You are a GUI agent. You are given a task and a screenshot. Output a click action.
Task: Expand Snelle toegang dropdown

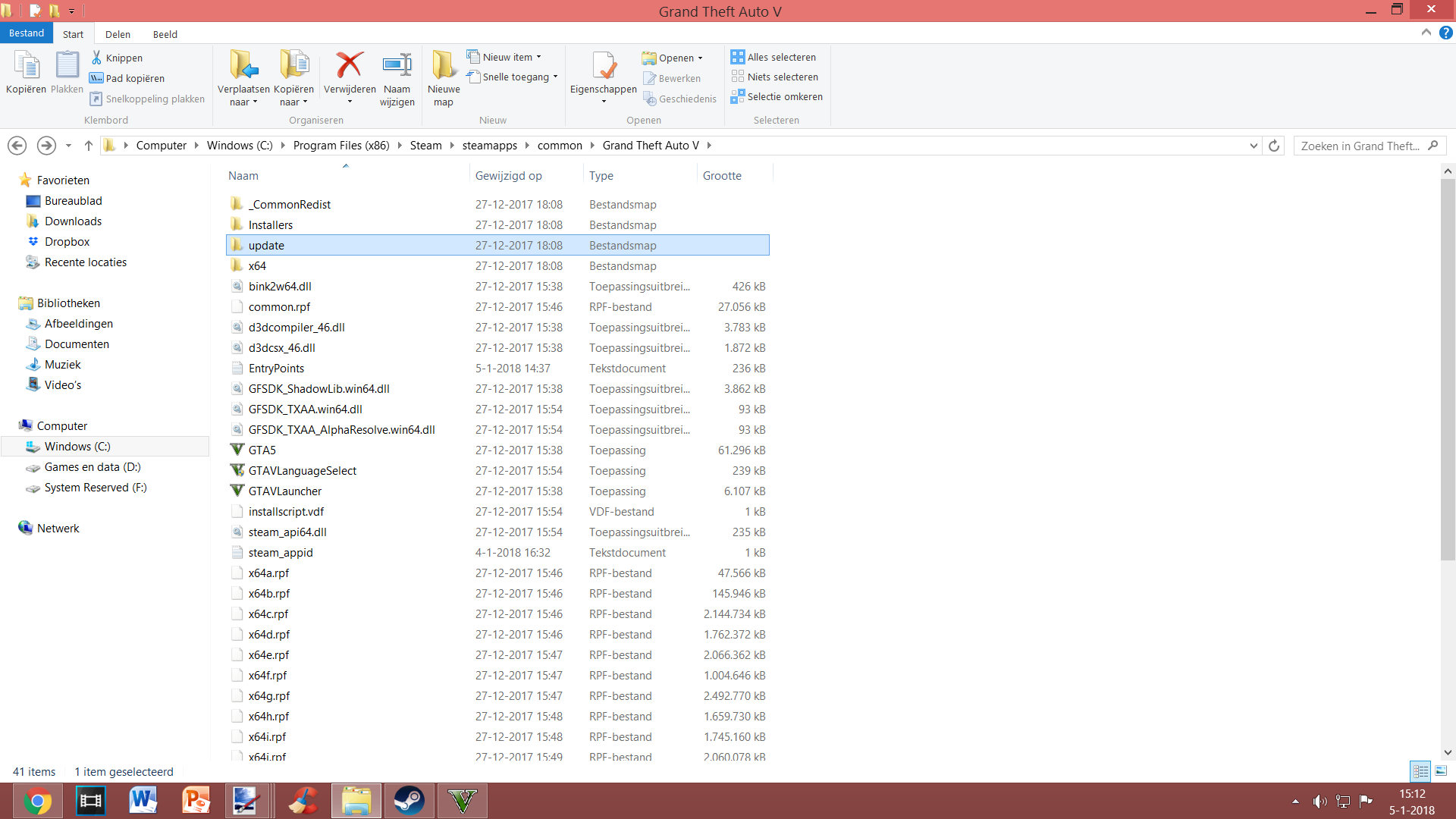(555, 77)
